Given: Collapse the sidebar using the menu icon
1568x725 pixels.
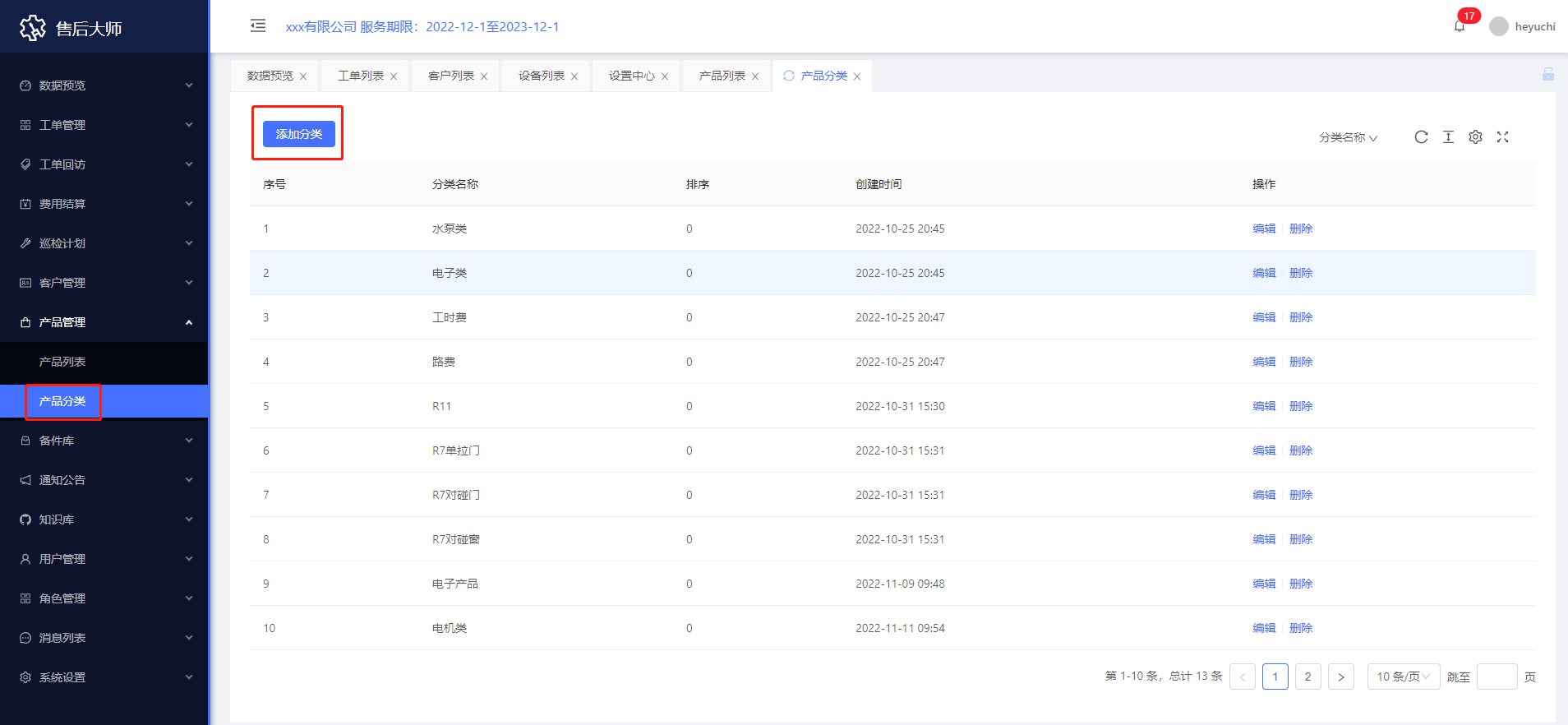Looking at the screenshot, I should pyautogui.click(x=258, y=26).
